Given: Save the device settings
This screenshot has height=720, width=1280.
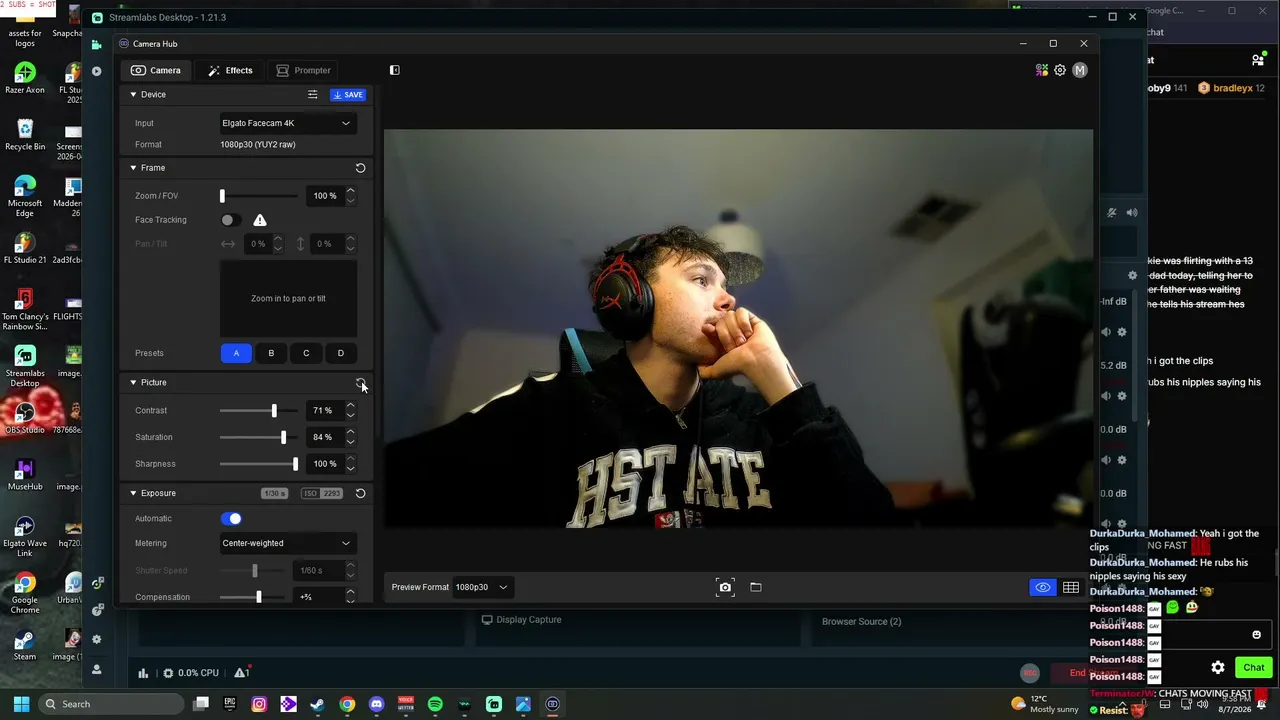Looking at the screenshot, I should click(348, 95).
